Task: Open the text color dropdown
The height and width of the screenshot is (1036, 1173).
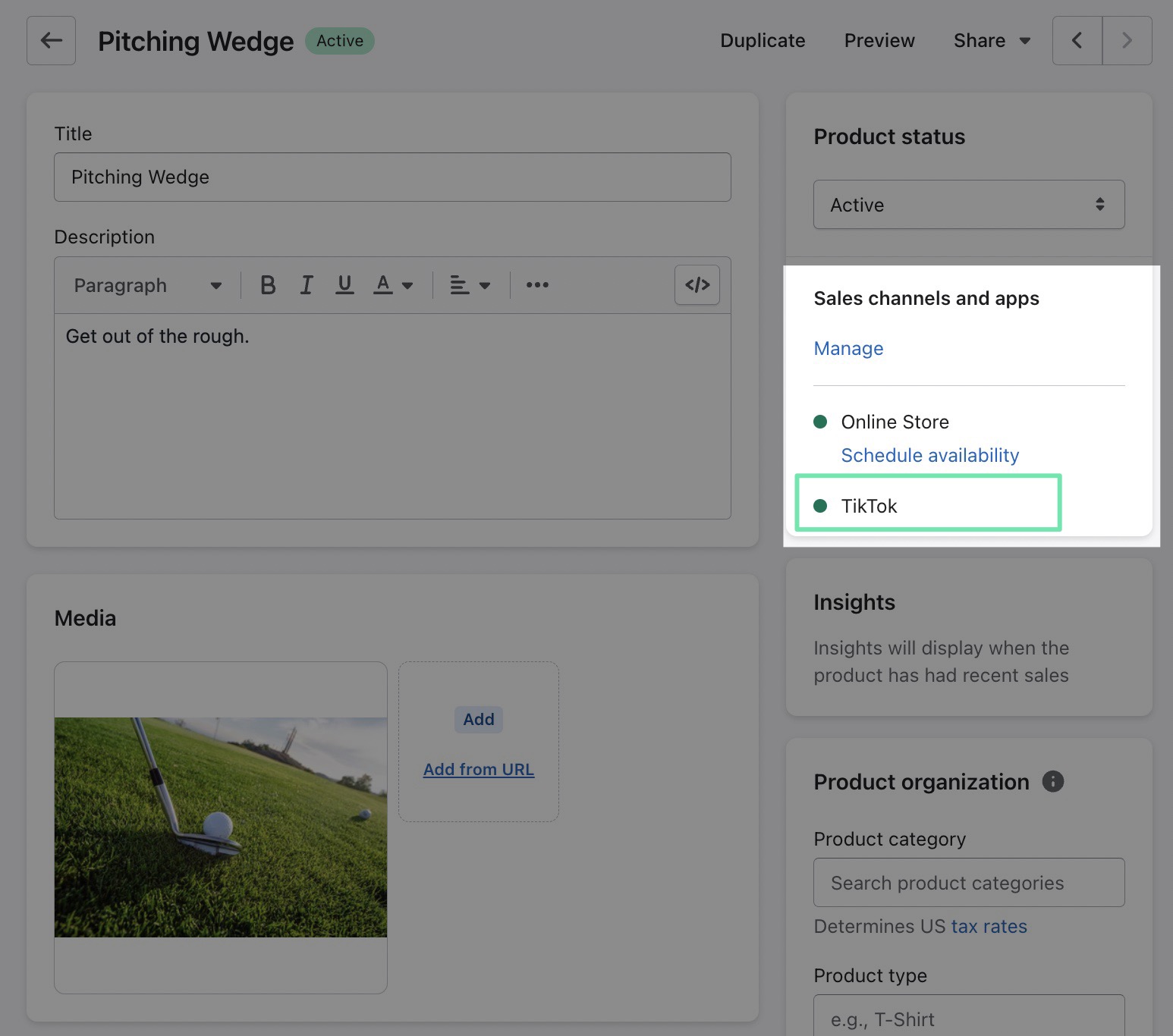Action: click(x=393, y=285)
